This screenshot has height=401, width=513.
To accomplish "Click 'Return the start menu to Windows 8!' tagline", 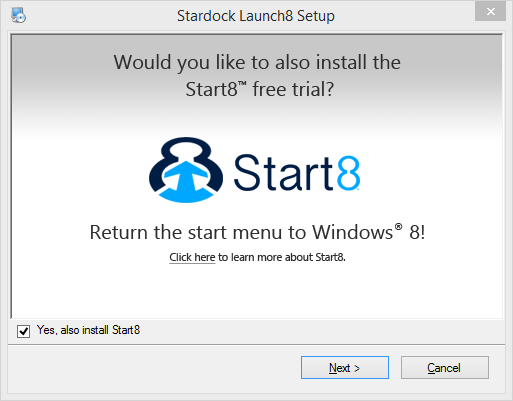I will pyautogui.click(x=257, y=232).
